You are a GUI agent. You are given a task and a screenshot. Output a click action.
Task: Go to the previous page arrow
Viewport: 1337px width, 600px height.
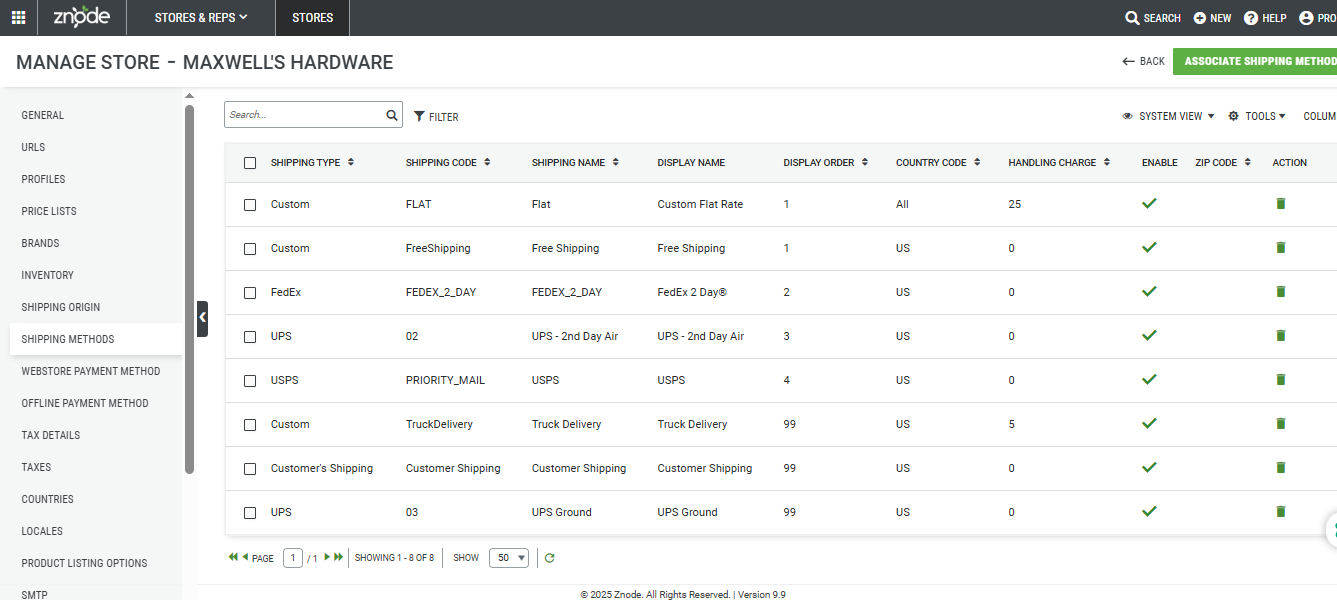[245, 557]
